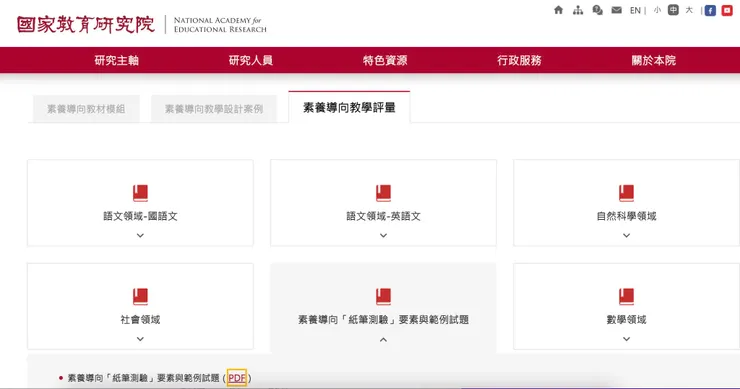The width and height of the screenshot is (740, 389).
Task: Click book icon for 語文領域-英語文
Action: (383, 193)
